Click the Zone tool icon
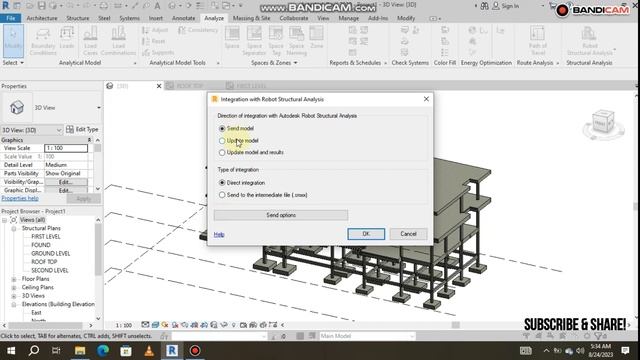The image size is (640, 360). 316,38
